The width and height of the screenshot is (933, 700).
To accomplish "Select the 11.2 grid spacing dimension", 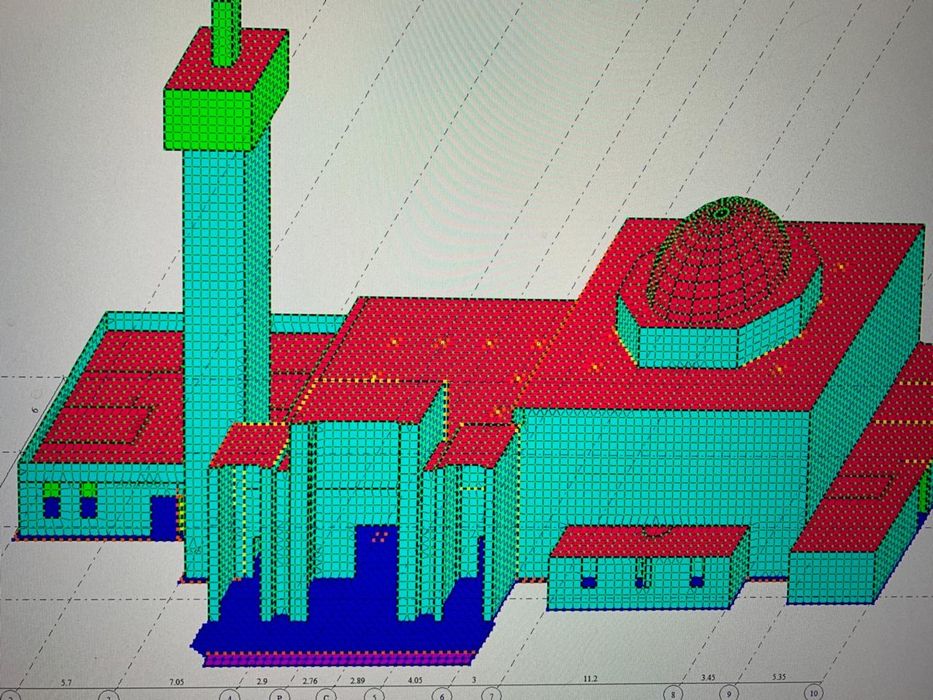I will 590,679.
